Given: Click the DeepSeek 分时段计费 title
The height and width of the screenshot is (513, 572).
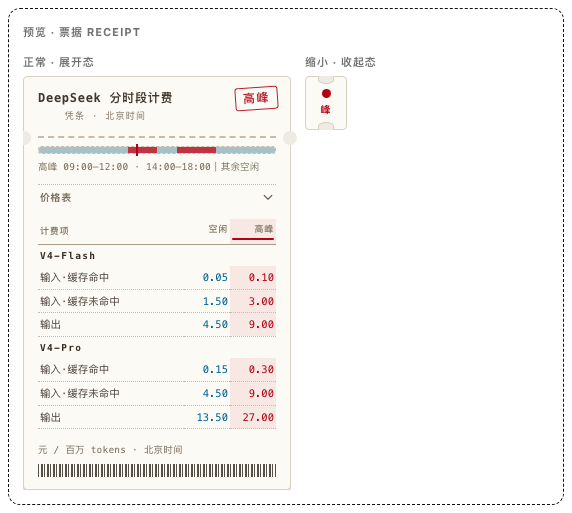Looking at the screenshot, I should point(105,98).
